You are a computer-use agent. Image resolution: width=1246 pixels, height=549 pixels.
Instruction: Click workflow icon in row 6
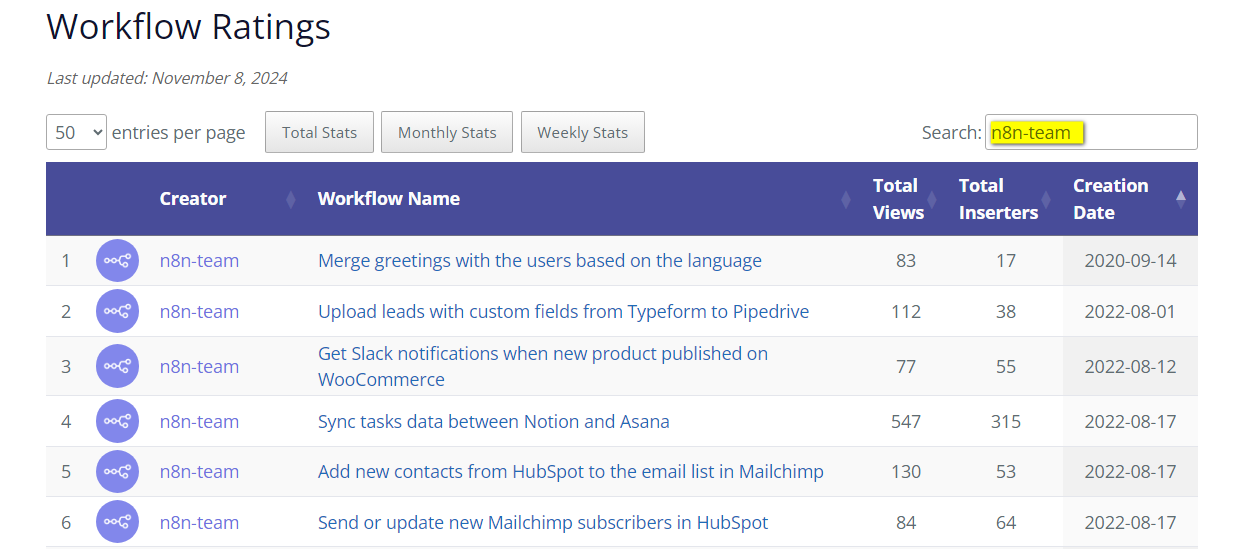[118, 522]
